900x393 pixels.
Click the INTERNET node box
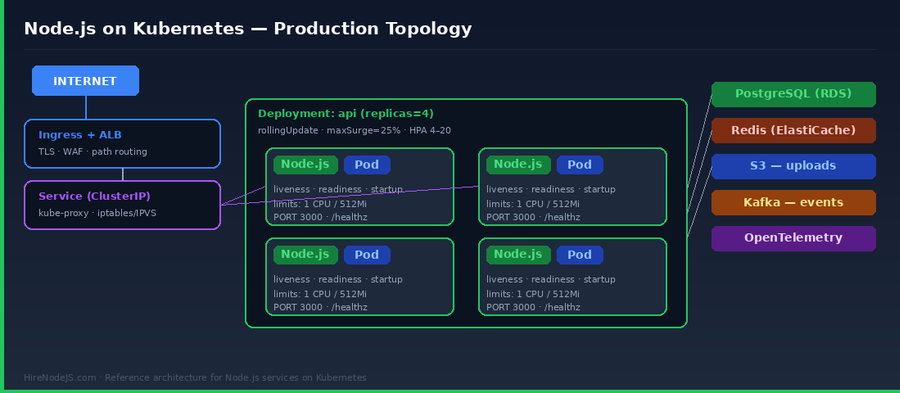[86, 81]
